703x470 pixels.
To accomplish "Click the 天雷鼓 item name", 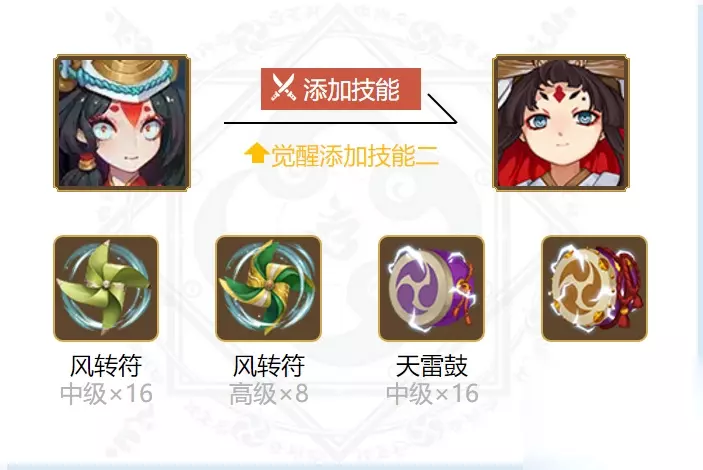I will [432, 366].
